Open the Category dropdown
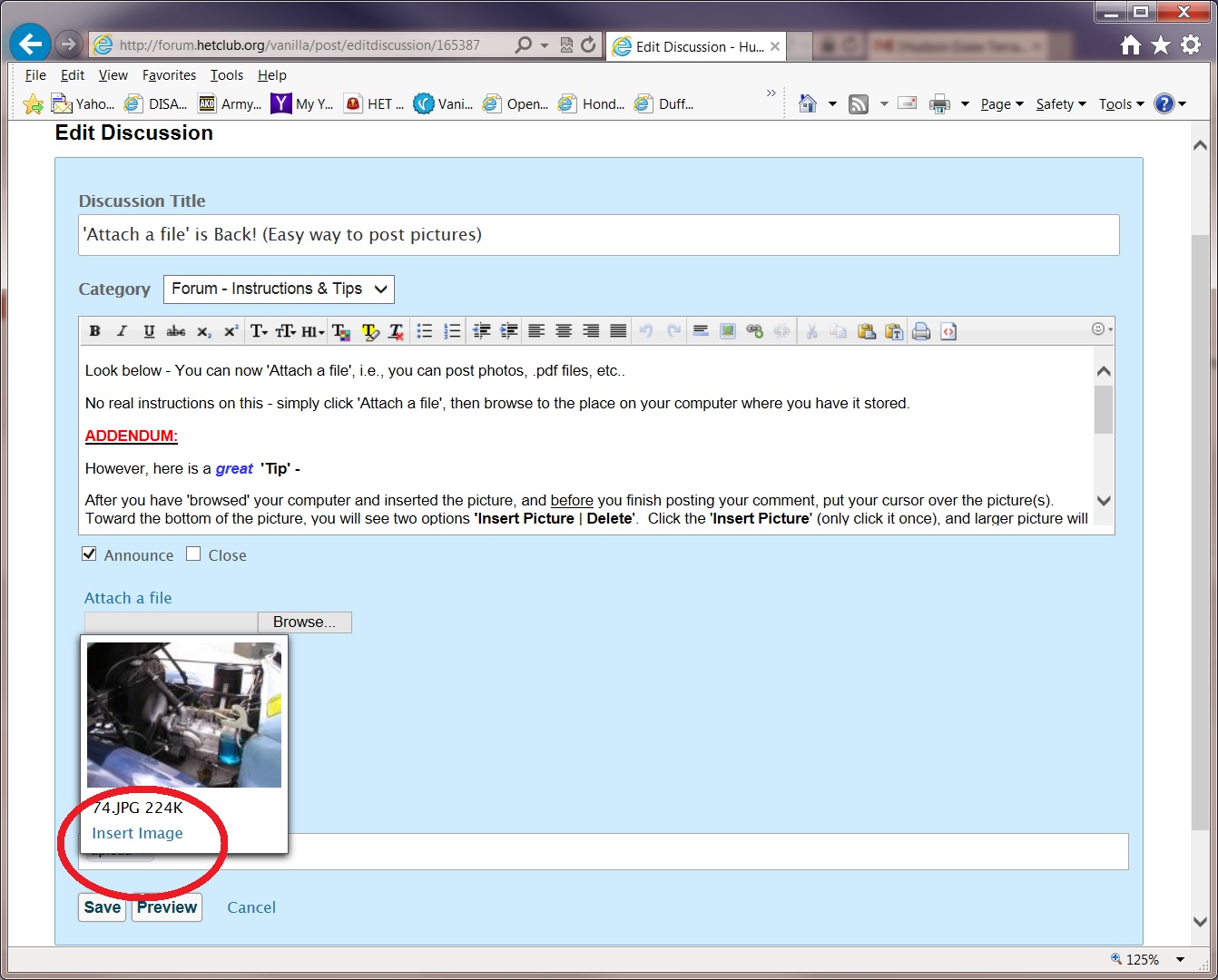Image resolution: width=1218 pixels, height=980 pixels. (279, 289)
